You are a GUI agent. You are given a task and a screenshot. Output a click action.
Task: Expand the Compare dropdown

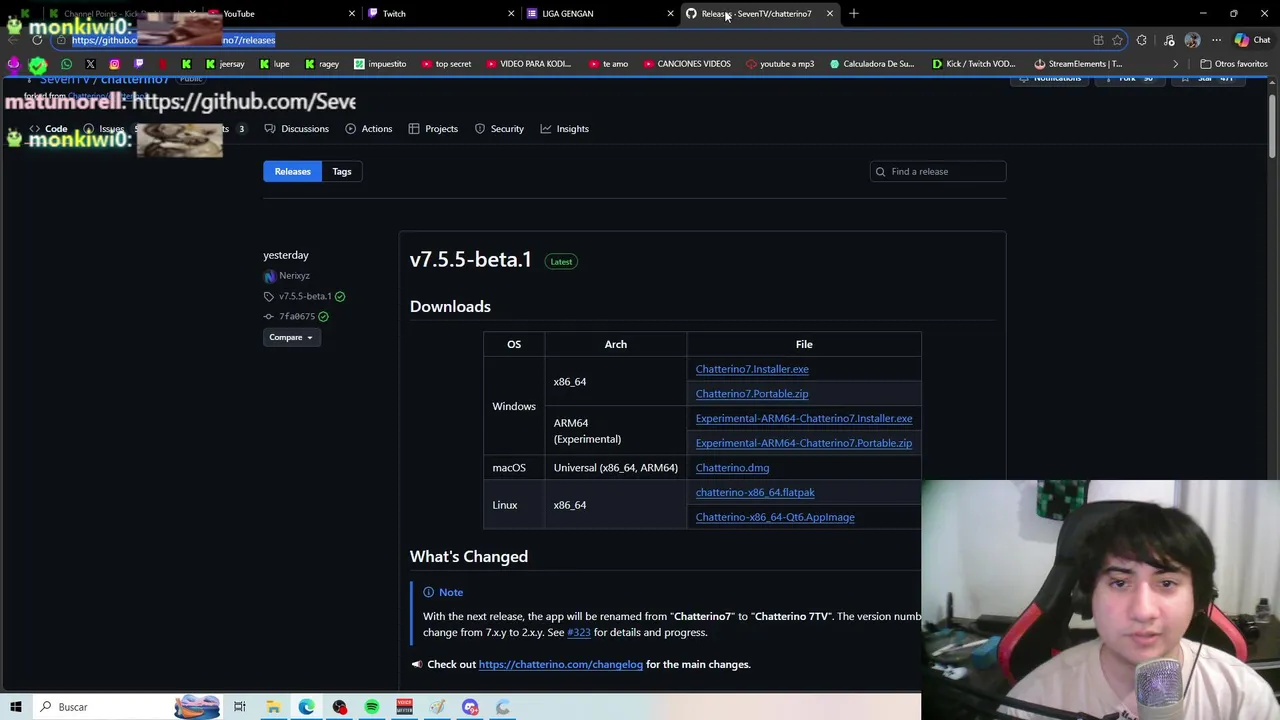290,337
